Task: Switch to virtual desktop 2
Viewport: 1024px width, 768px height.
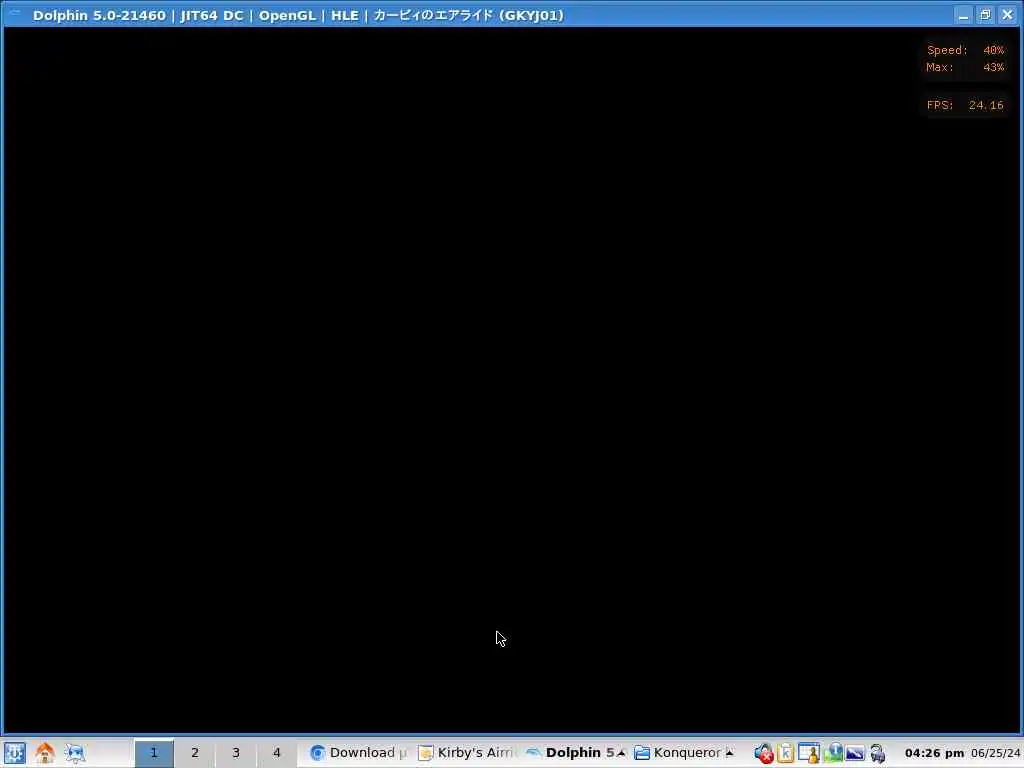Action: tap(195, 753)
